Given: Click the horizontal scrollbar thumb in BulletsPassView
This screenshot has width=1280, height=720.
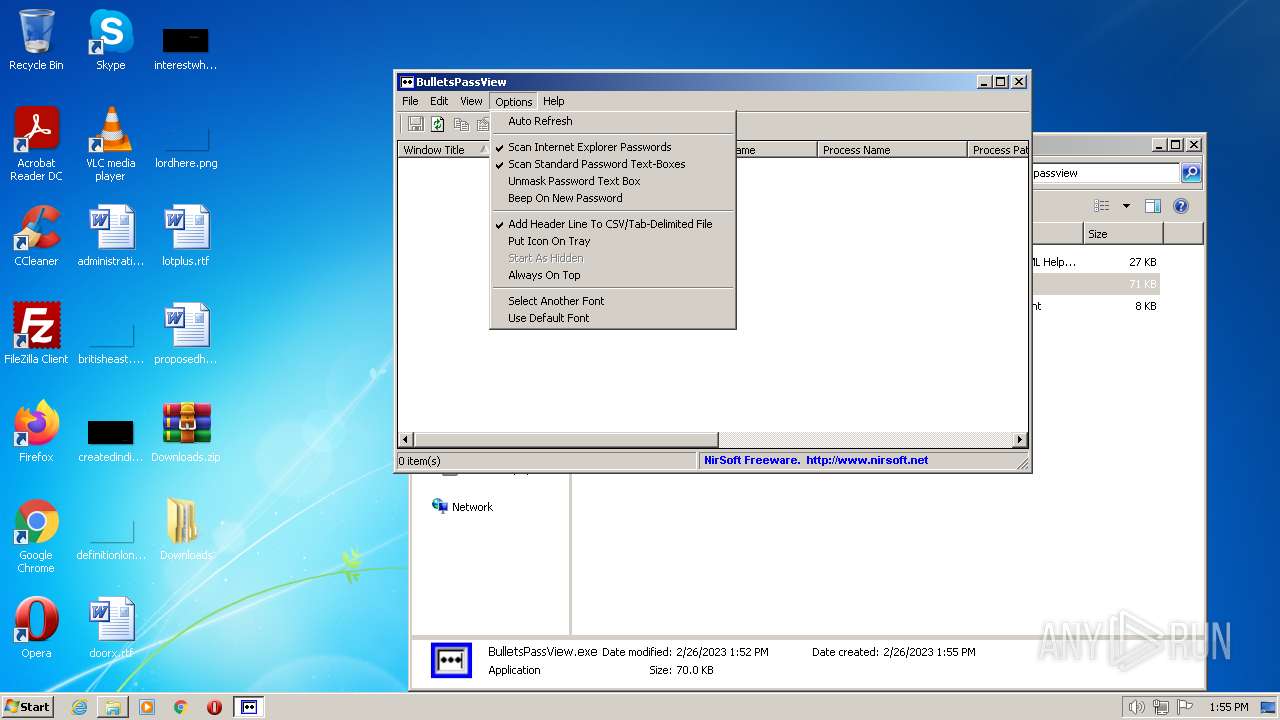Looking at the screenshot, I should [x=566, y=440].
